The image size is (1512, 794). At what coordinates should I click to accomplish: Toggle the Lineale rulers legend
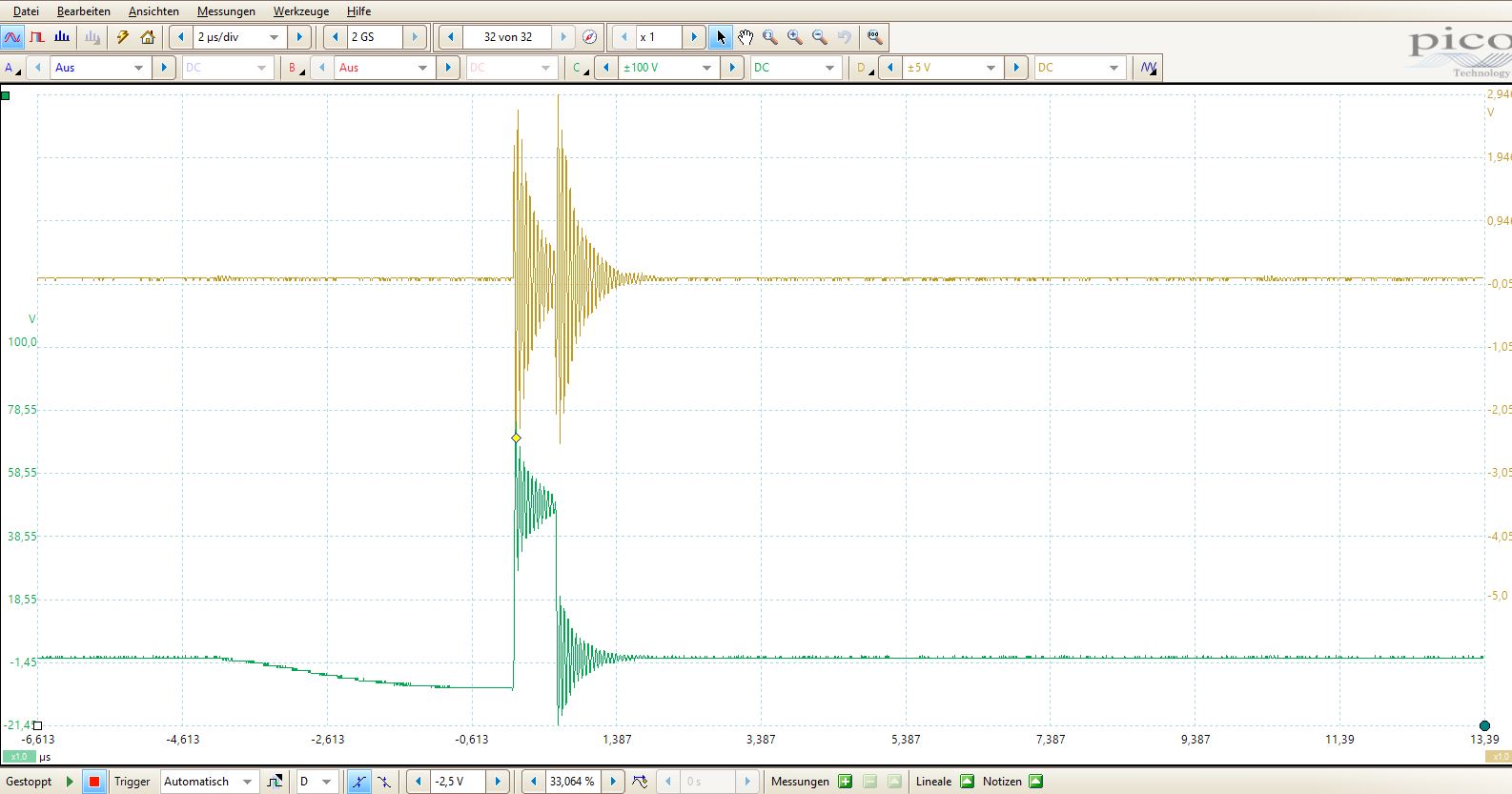967,782
